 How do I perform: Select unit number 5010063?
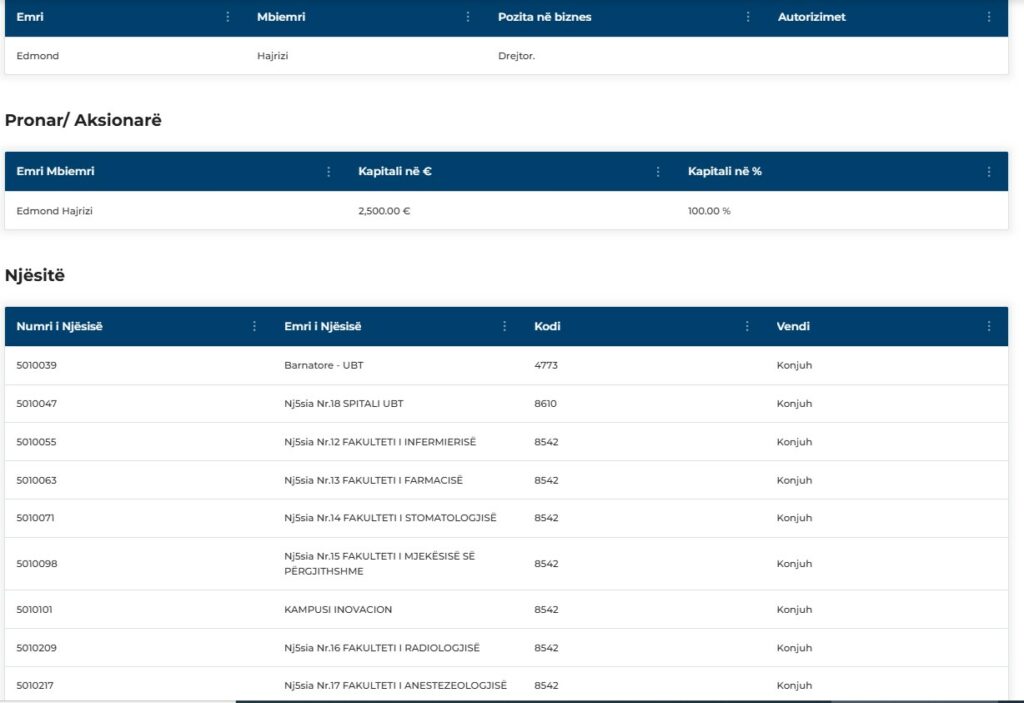pos(37,480)
